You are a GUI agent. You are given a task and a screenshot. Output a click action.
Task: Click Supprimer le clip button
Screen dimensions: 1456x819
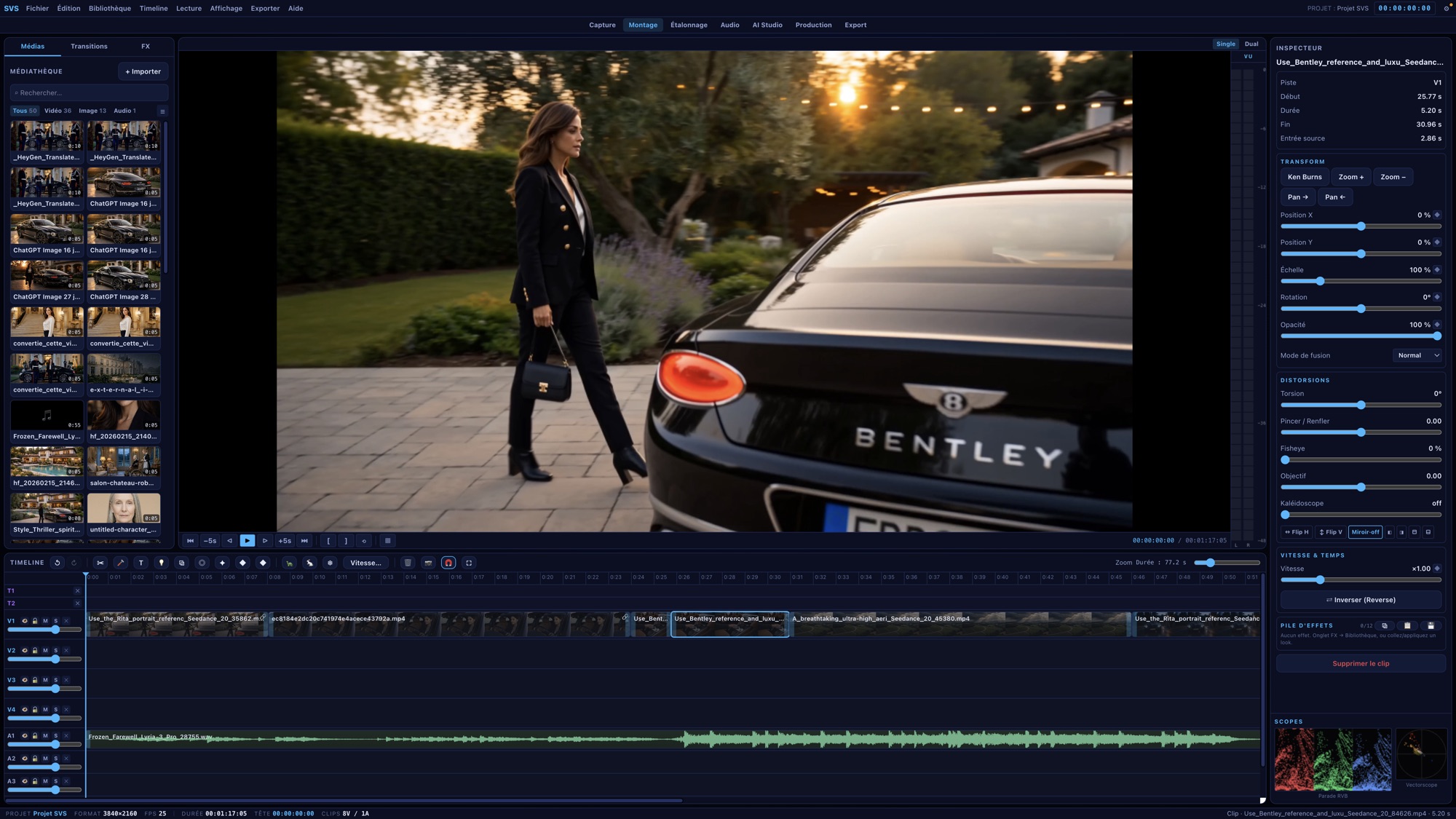(1361, 664)
